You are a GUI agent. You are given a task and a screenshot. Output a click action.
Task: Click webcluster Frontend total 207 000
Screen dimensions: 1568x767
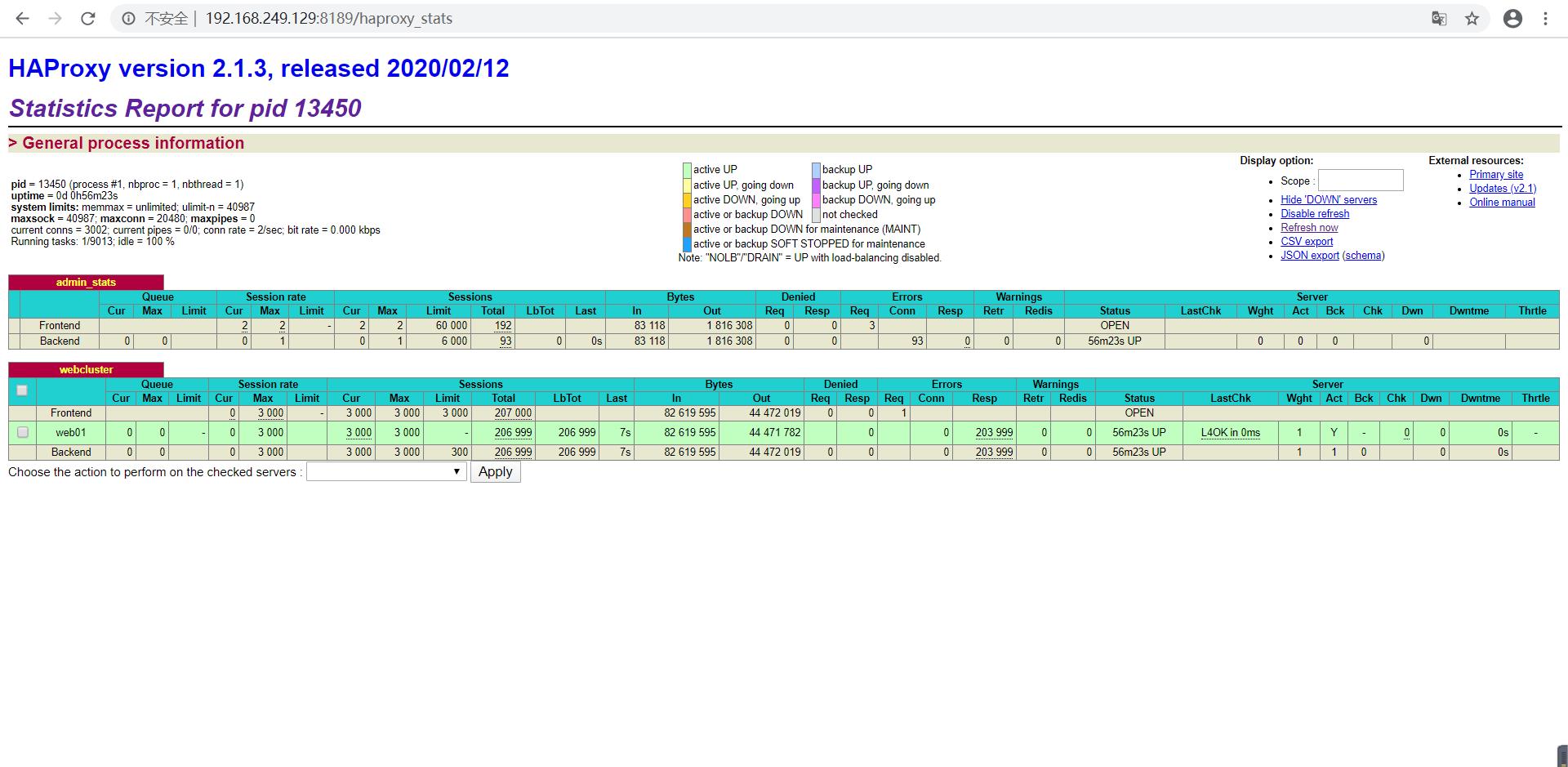tap(513, 413)
